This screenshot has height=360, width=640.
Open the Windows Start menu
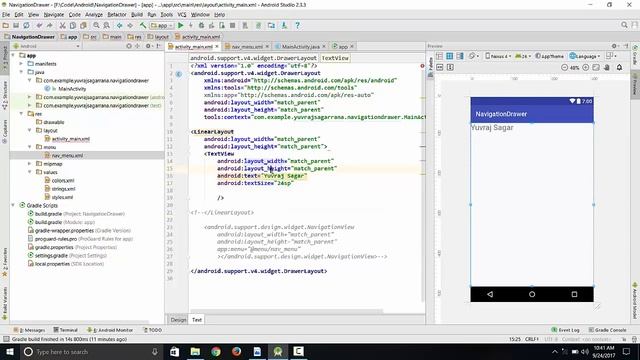[9, 351]
